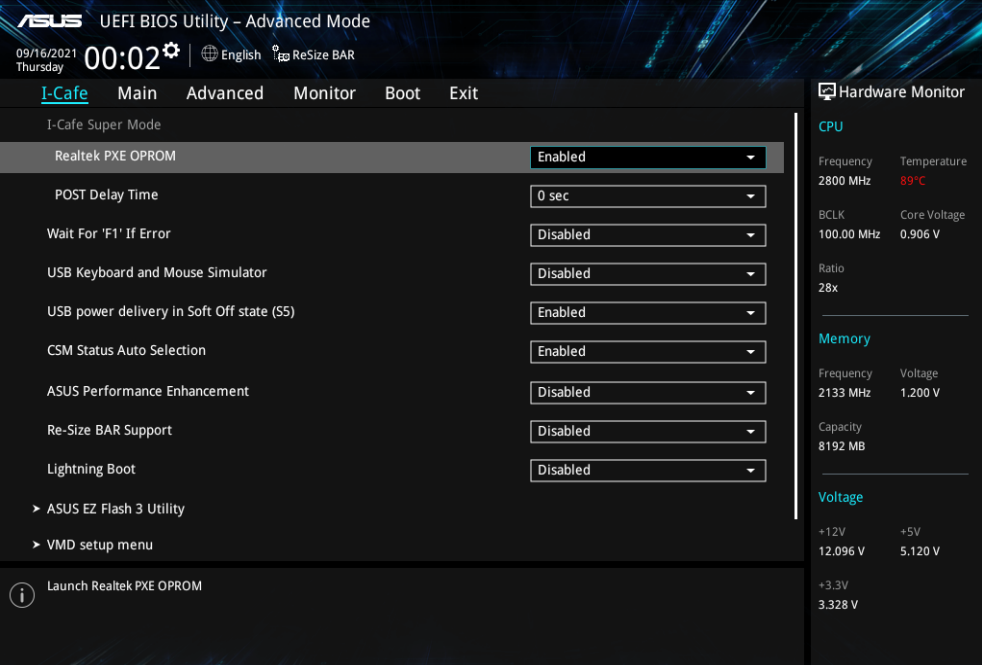
Task: Click the ReSize BAR icon in header
Action: [280, 54]
